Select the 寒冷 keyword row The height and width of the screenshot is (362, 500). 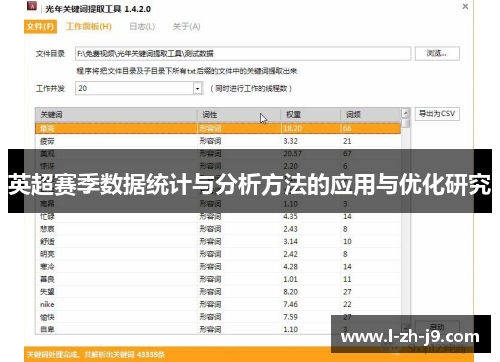tap(218, 267)
